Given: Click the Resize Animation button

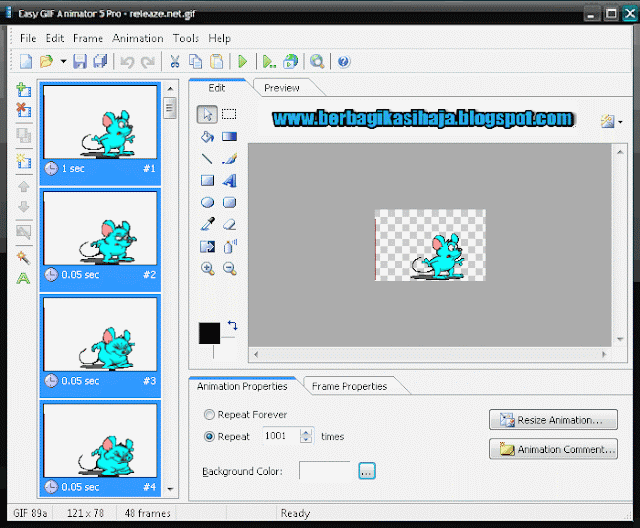Looking at the screenshot, I should pos(553,420).
